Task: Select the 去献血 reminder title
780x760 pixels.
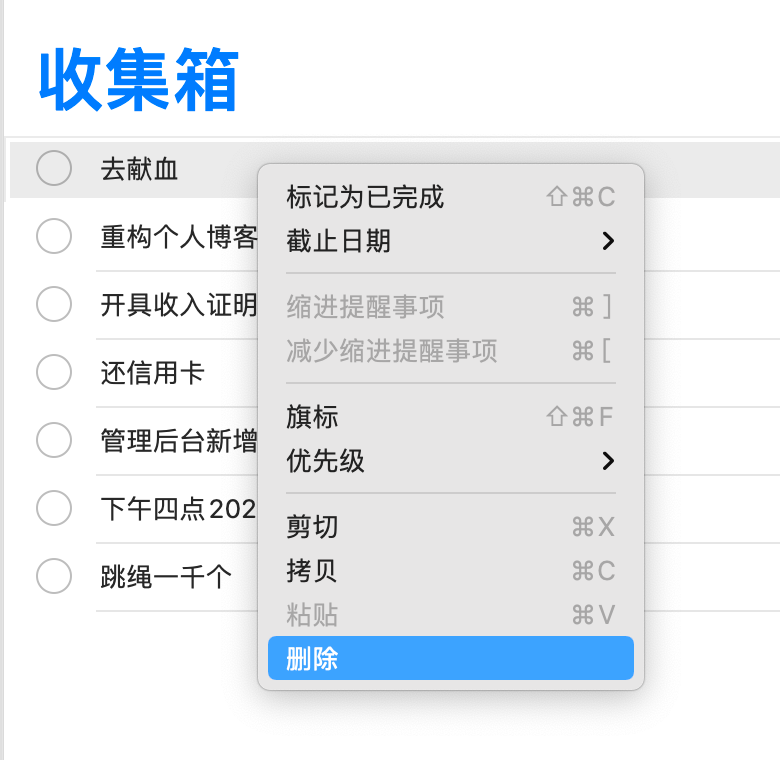Action: coord(139,169)
